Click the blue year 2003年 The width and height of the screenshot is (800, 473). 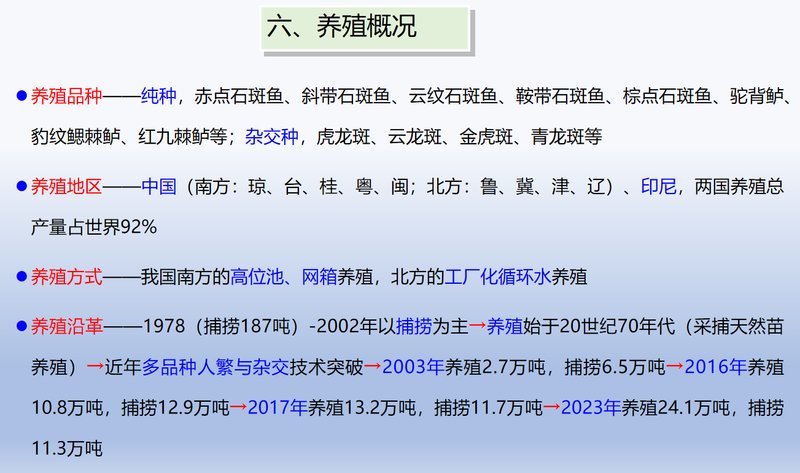click(x=412, y=367)
